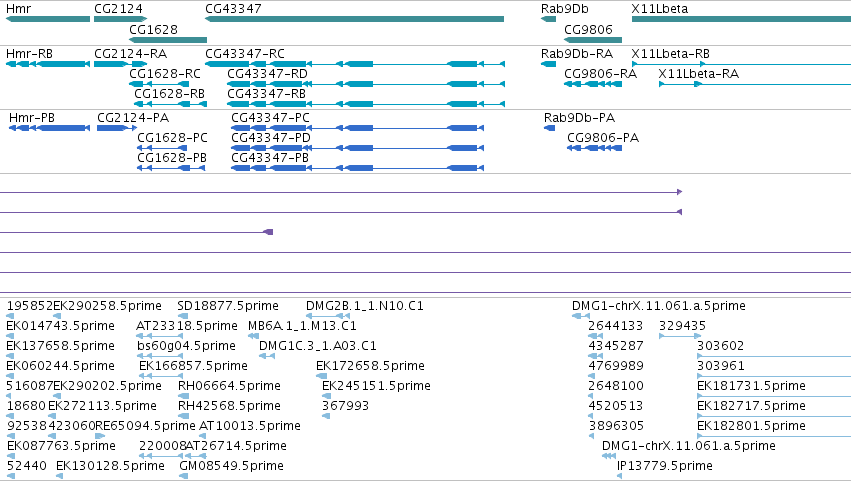Select feature 329435

[681, 336]
